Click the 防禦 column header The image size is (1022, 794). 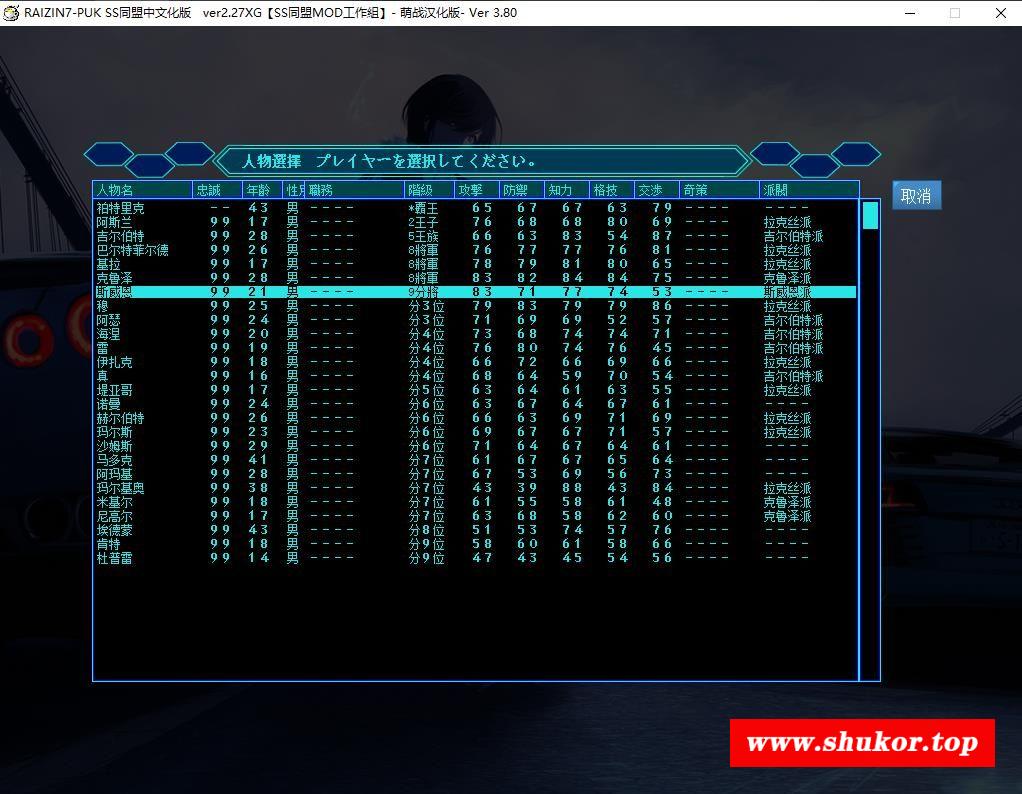coord(521,190)
